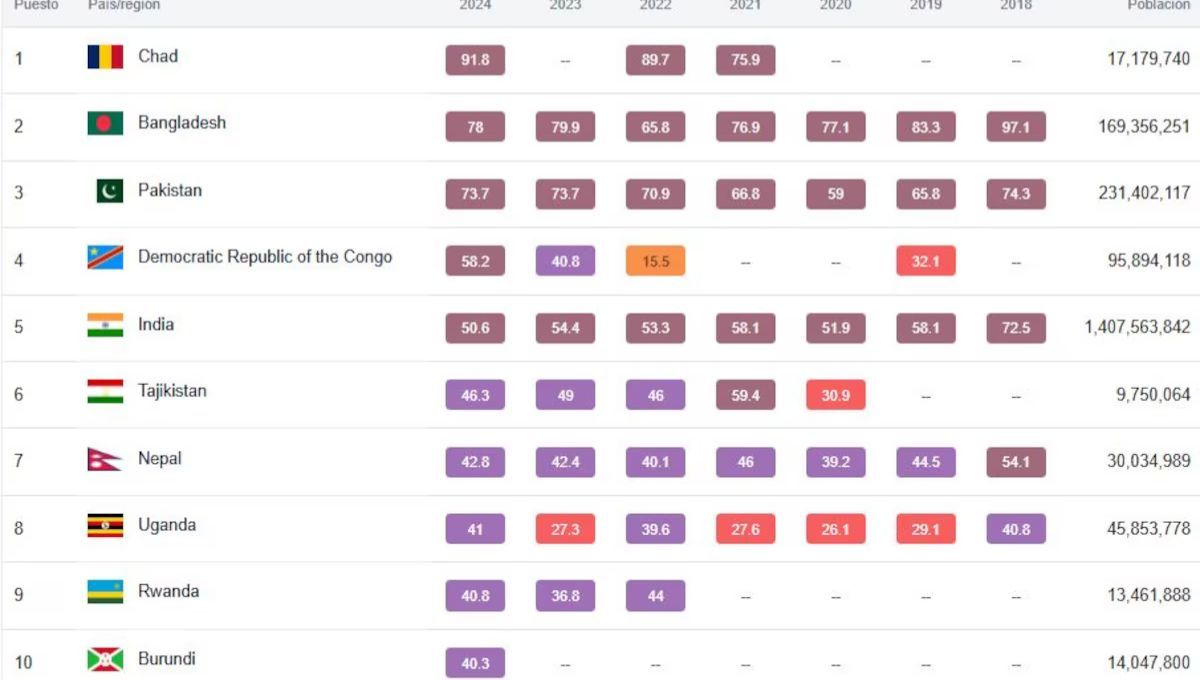
Task: Sort by the 2024 column header
Action: pyautogui.click(x=475, y=6)
